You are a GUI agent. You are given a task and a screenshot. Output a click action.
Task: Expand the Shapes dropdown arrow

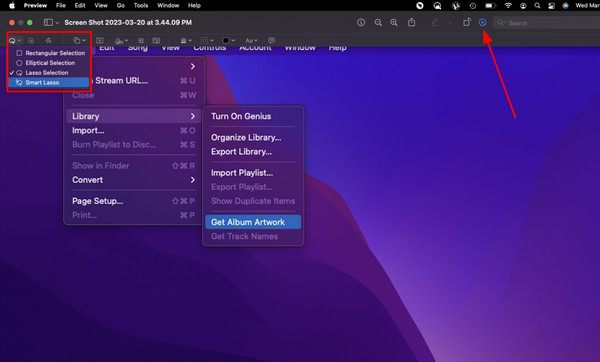point(84,41)
